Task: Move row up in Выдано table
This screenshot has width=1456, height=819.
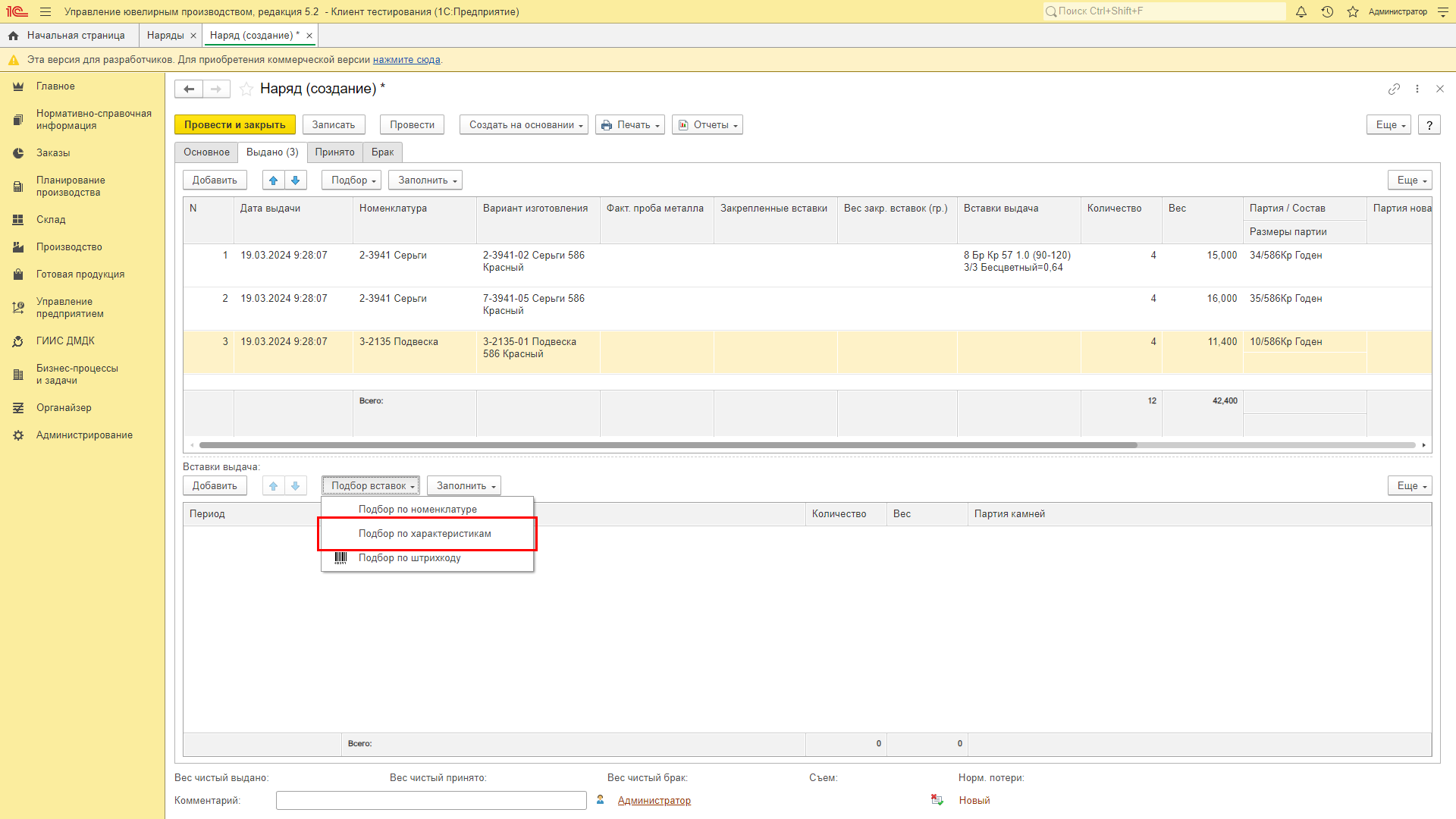Action: click(x=274, y=180)
